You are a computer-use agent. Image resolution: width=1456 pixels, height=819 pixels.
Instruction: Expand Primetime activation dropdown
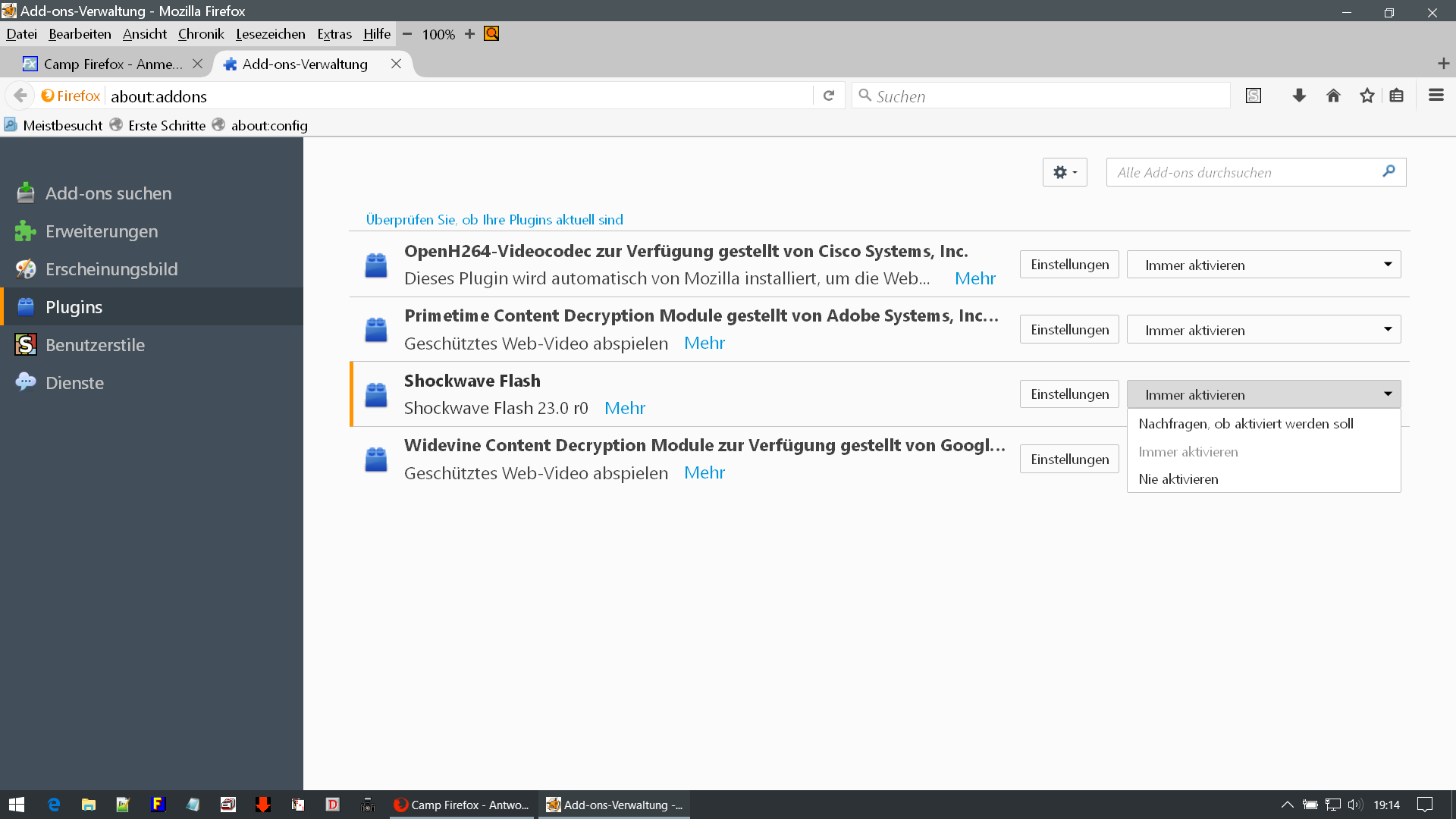coord(1263,330)
